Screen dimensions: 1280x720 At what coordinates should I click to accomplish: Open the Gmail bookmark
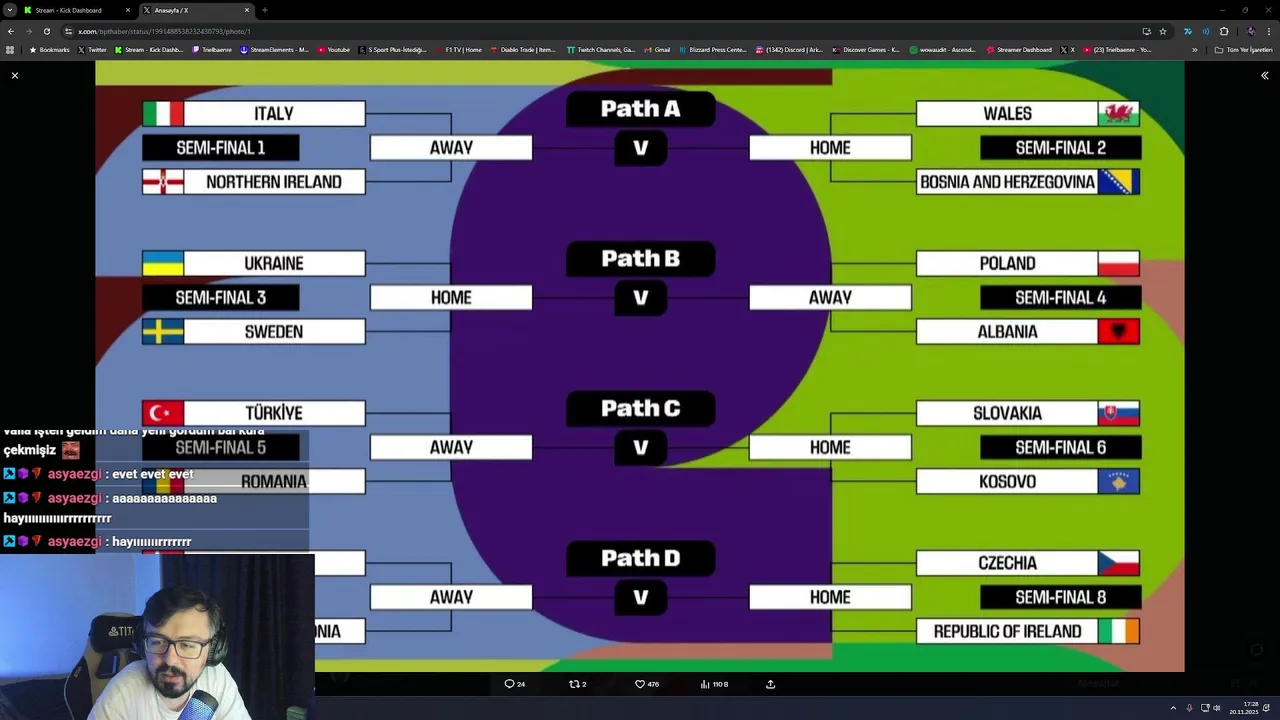[x=657, y=49]
